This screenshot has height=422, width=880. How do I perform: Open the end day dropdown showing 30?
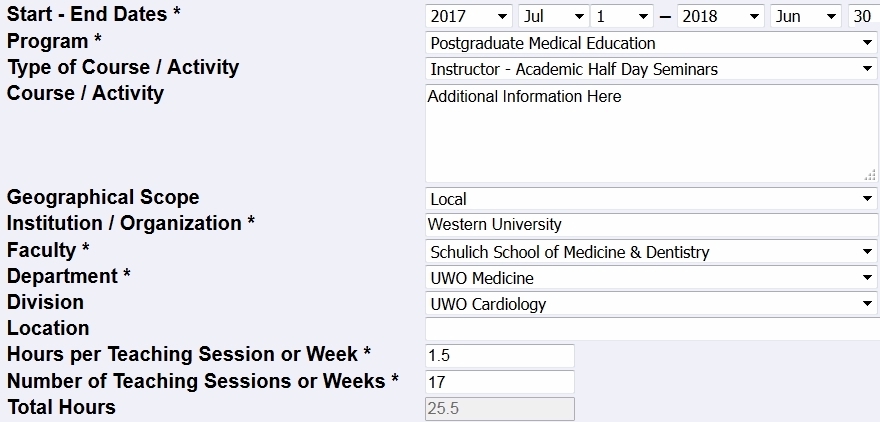[x=863, y=17]
